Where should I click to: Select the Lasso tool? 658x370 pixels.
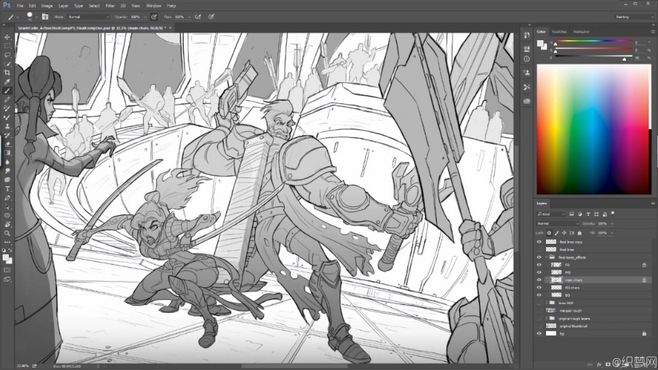pos(7,55)
